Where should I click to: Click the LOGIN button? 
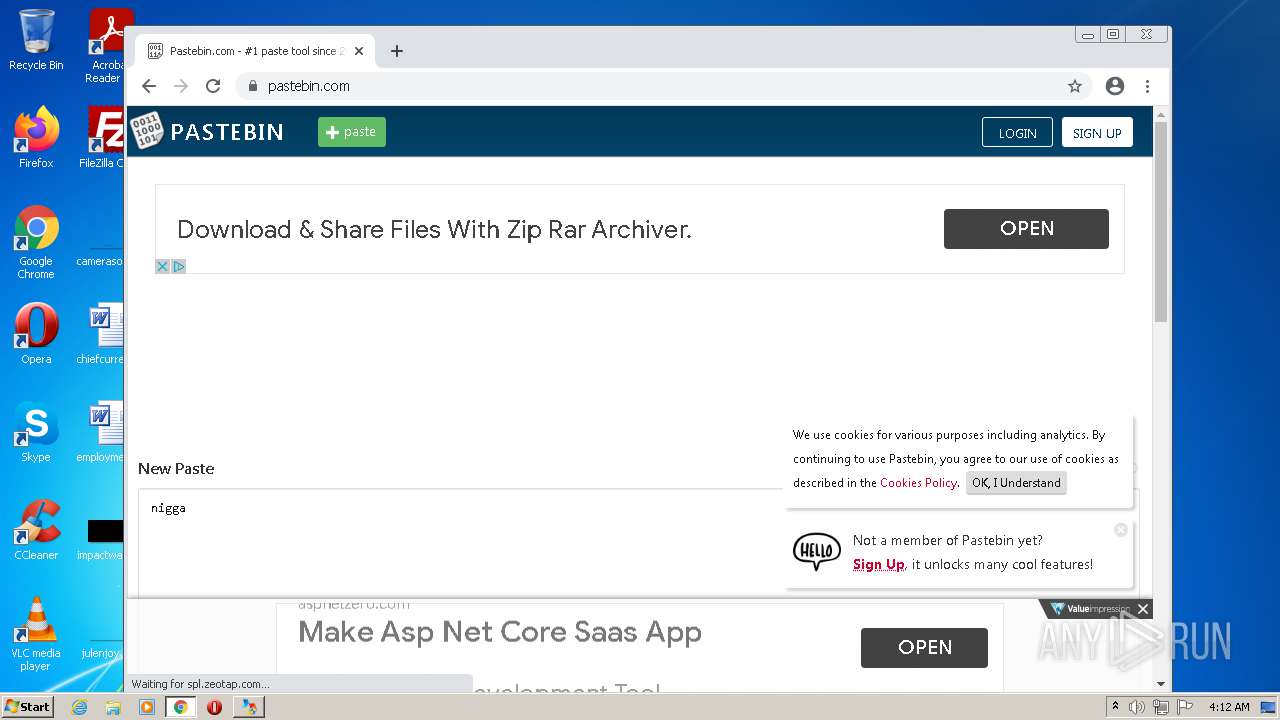[1017, 133]
